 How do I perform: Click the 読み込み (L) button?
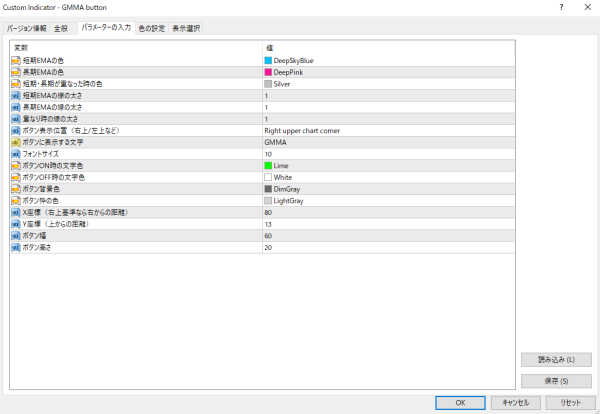tap(555, 360)
